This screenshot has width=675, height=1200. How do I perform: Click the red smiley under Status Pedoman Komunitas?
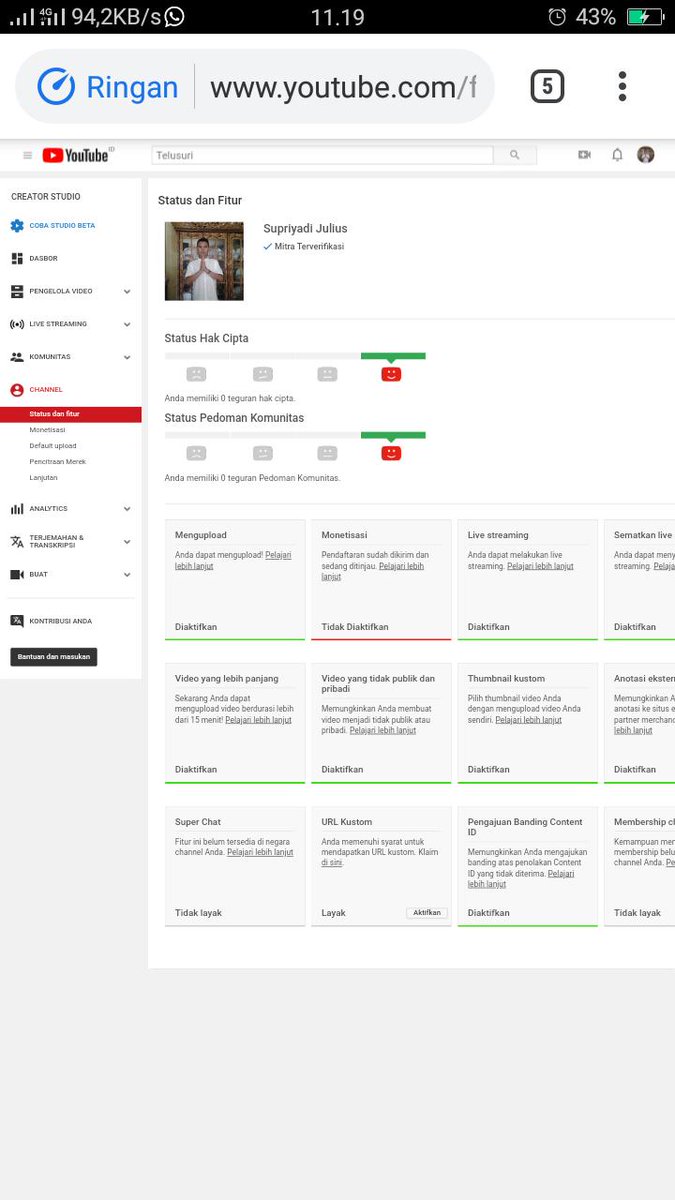[392, 453]
